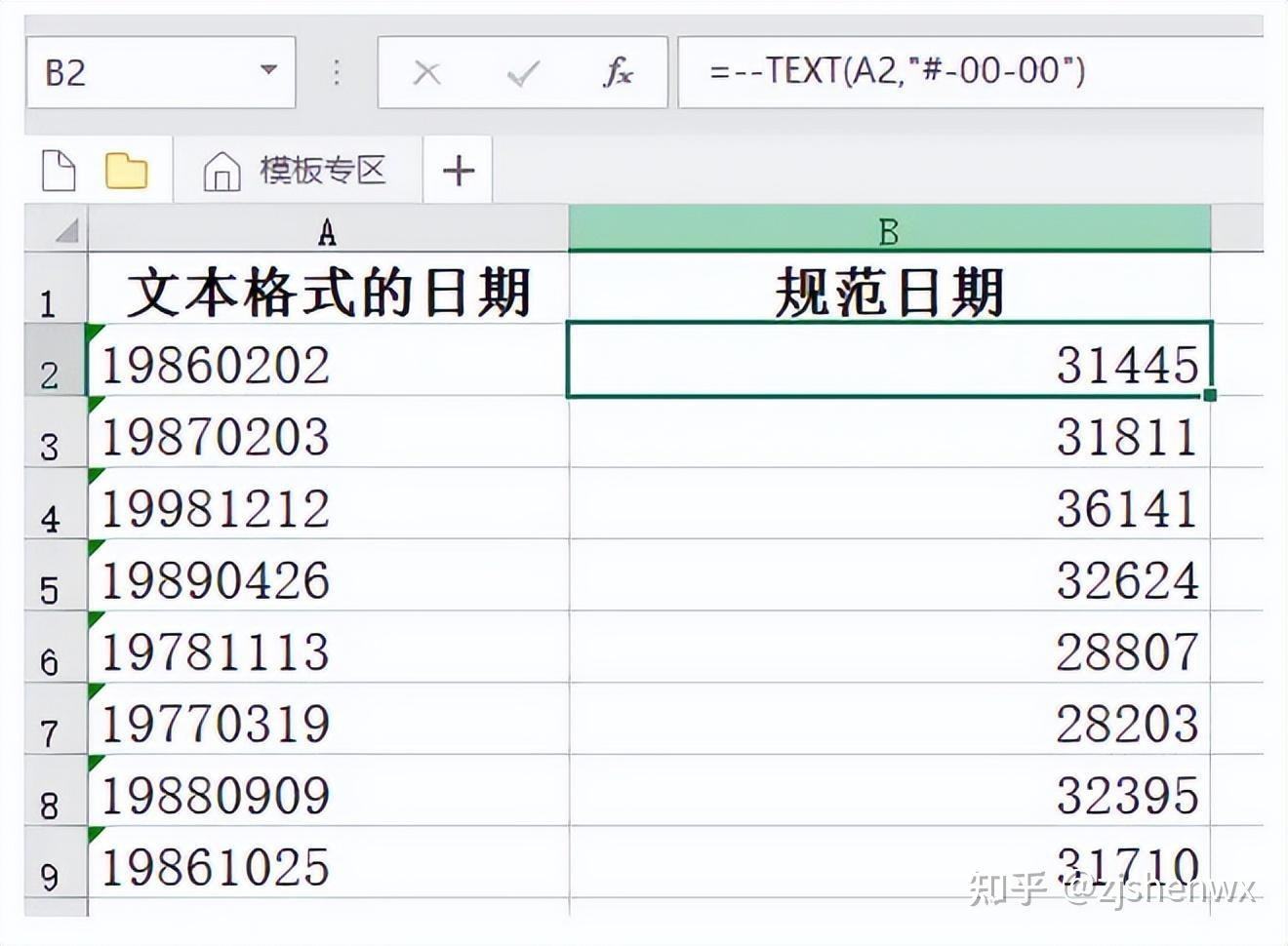Viewport: 1288px width, 946px height.
Task: Select cell containing 19861025
Action: 328,863
